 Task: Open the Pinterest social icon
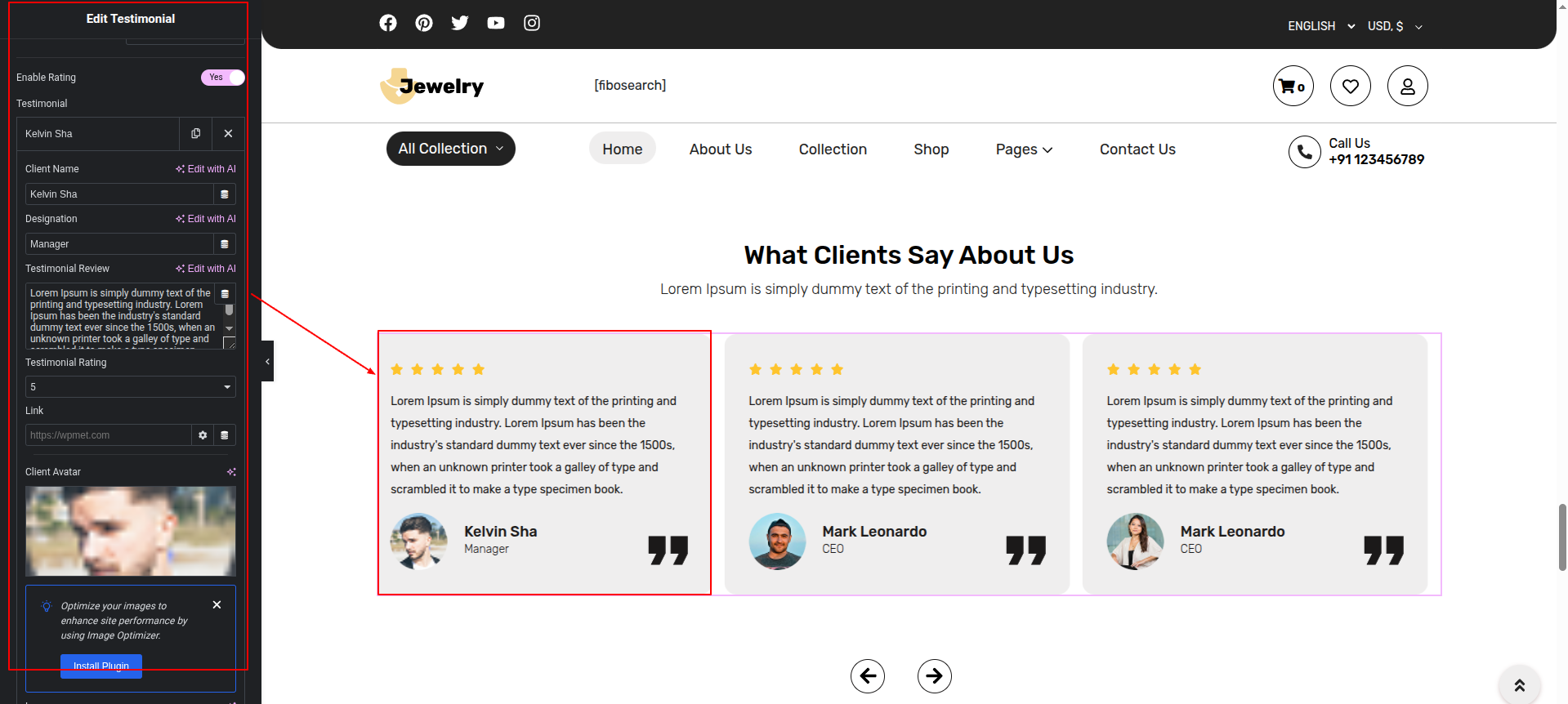(424, 23)
